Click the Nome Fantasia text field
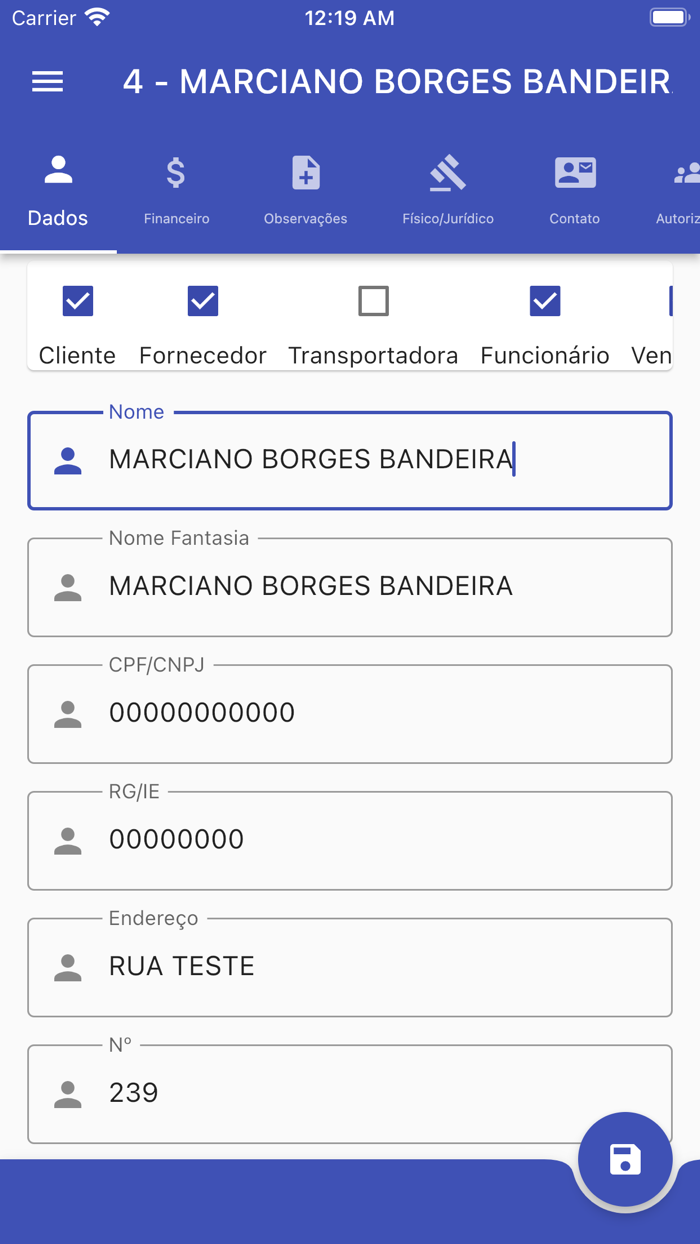This screenshot has width=700, height=1244. tap(350, 587)
